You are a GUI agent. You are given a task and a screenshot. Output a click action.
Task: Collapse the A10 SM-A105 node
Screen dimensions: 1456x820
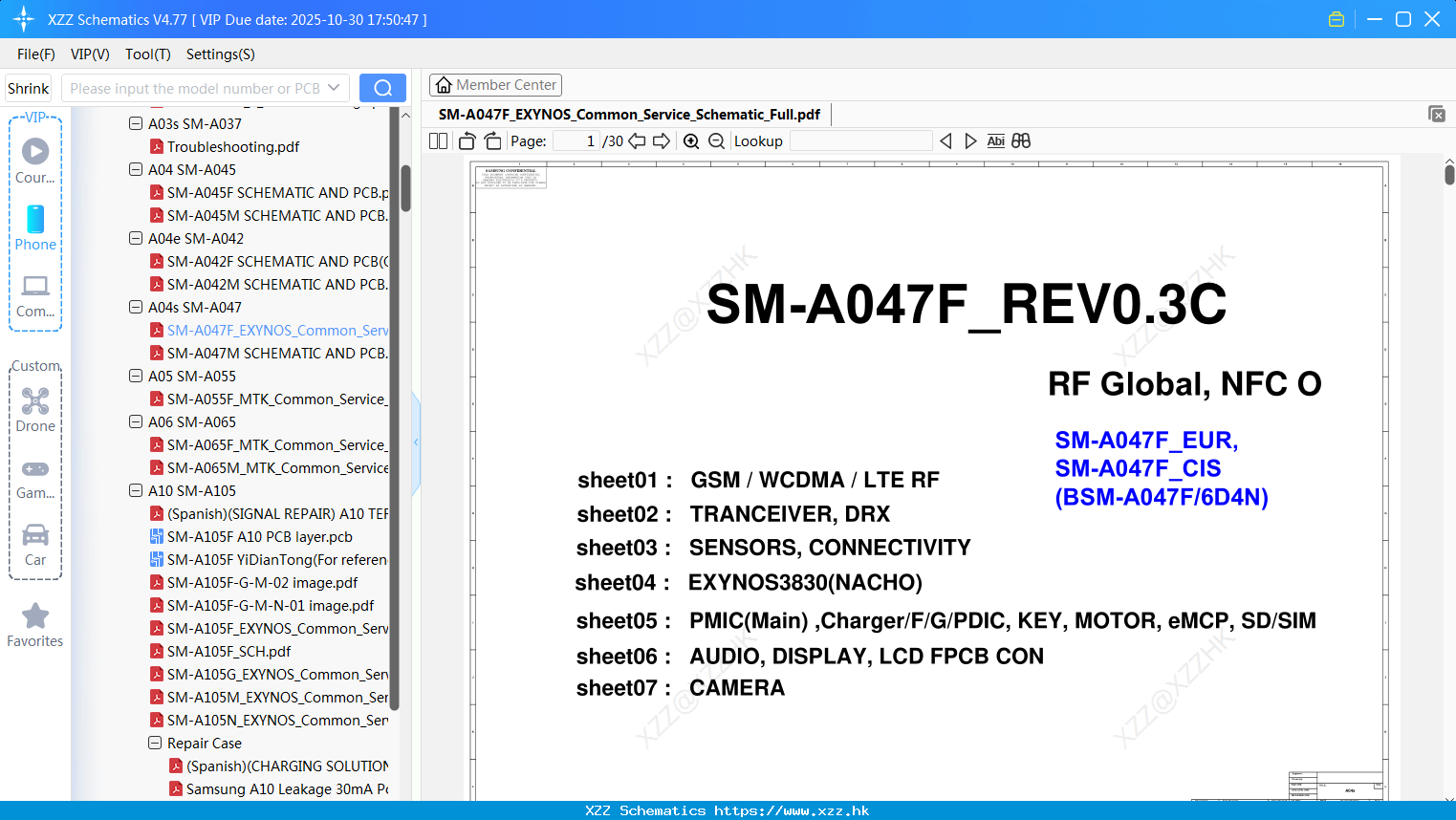136,490
